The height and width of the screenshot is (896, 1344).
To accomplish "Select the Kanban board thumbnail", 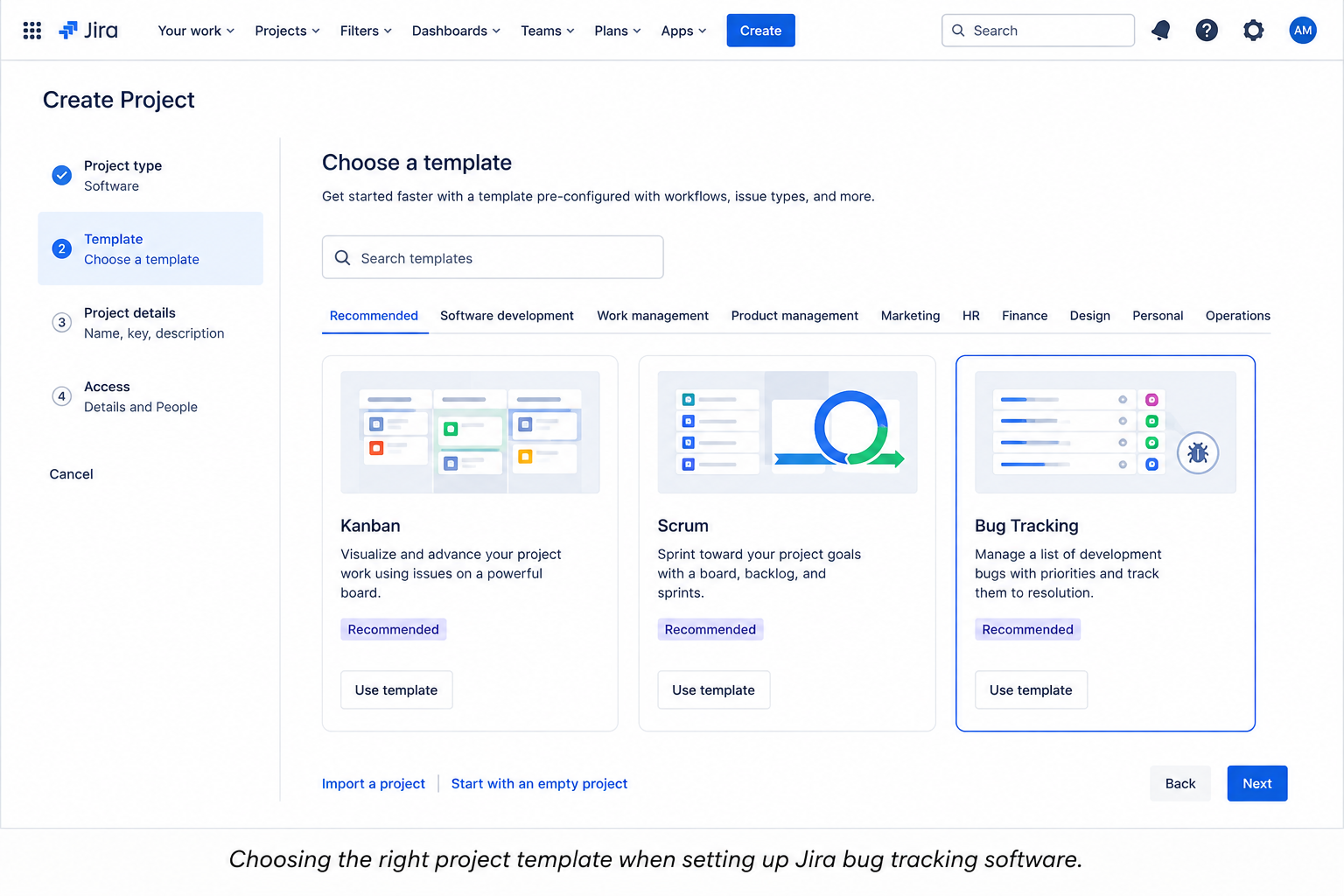I will (x=470, y=432).
